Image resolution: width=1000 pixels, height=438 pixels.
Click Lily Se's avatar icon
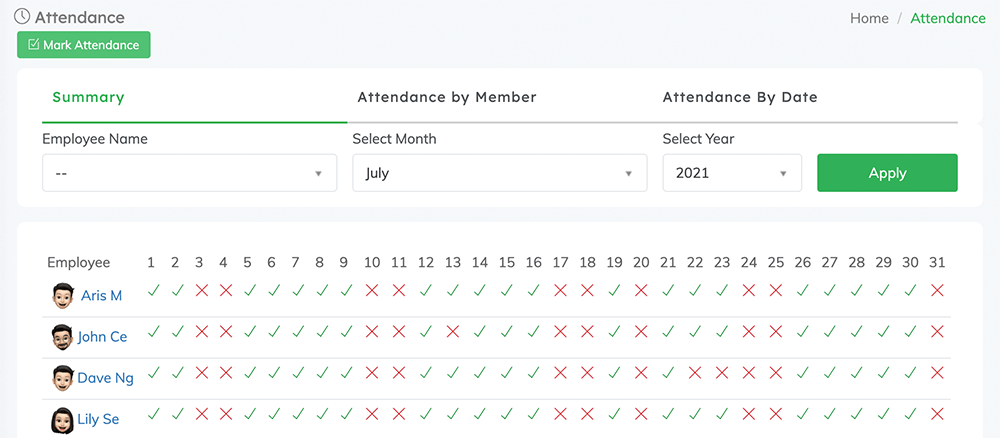[x=61, y=420]
